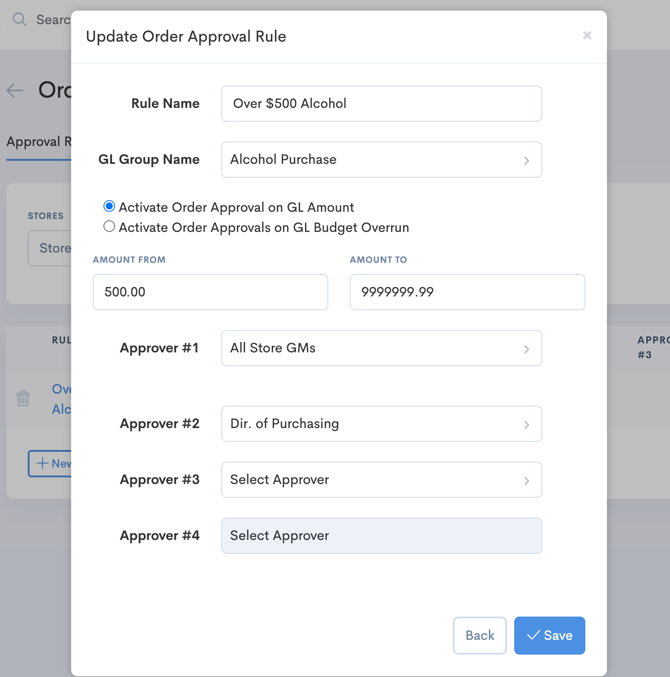The width and height of the screenshot is (670, 677).
Task: Open the Stores filter dropdown
Action: pyautogui.click(x=50, y=248)
